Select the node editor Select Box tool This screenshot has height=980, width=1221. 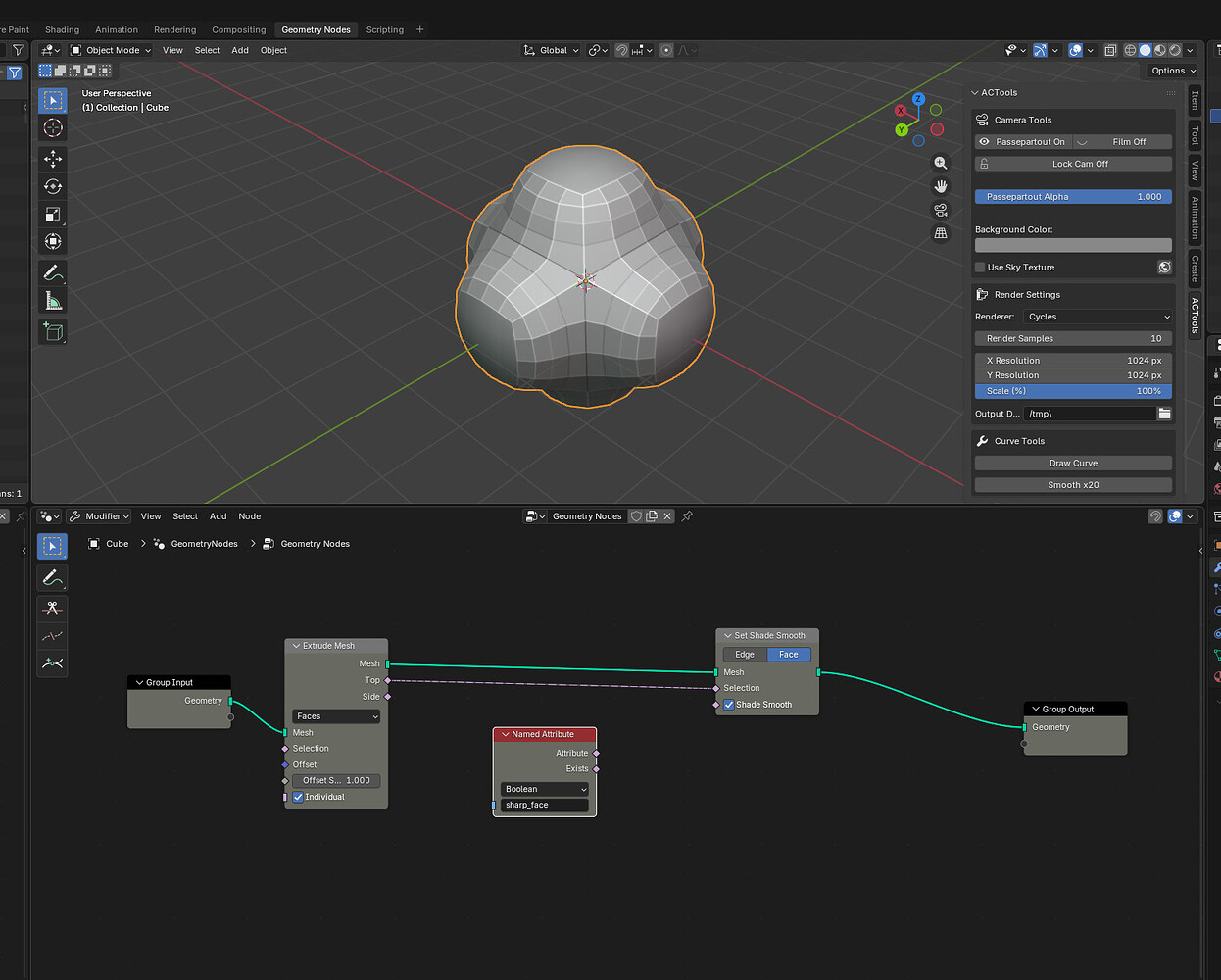tap(53, 546)
